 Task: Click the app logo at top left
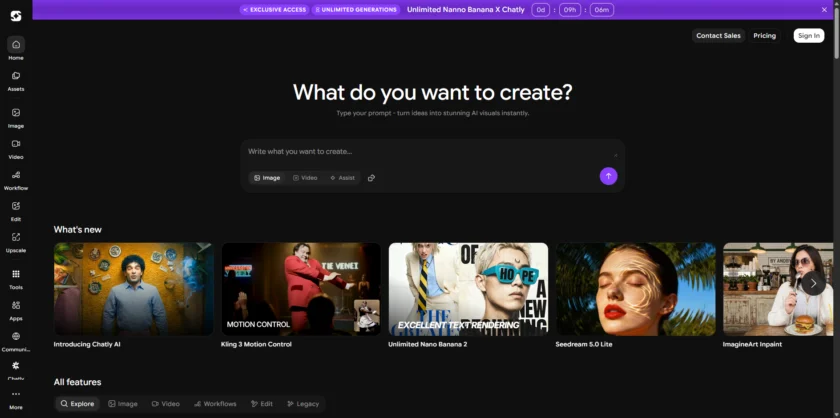(16, 16)
